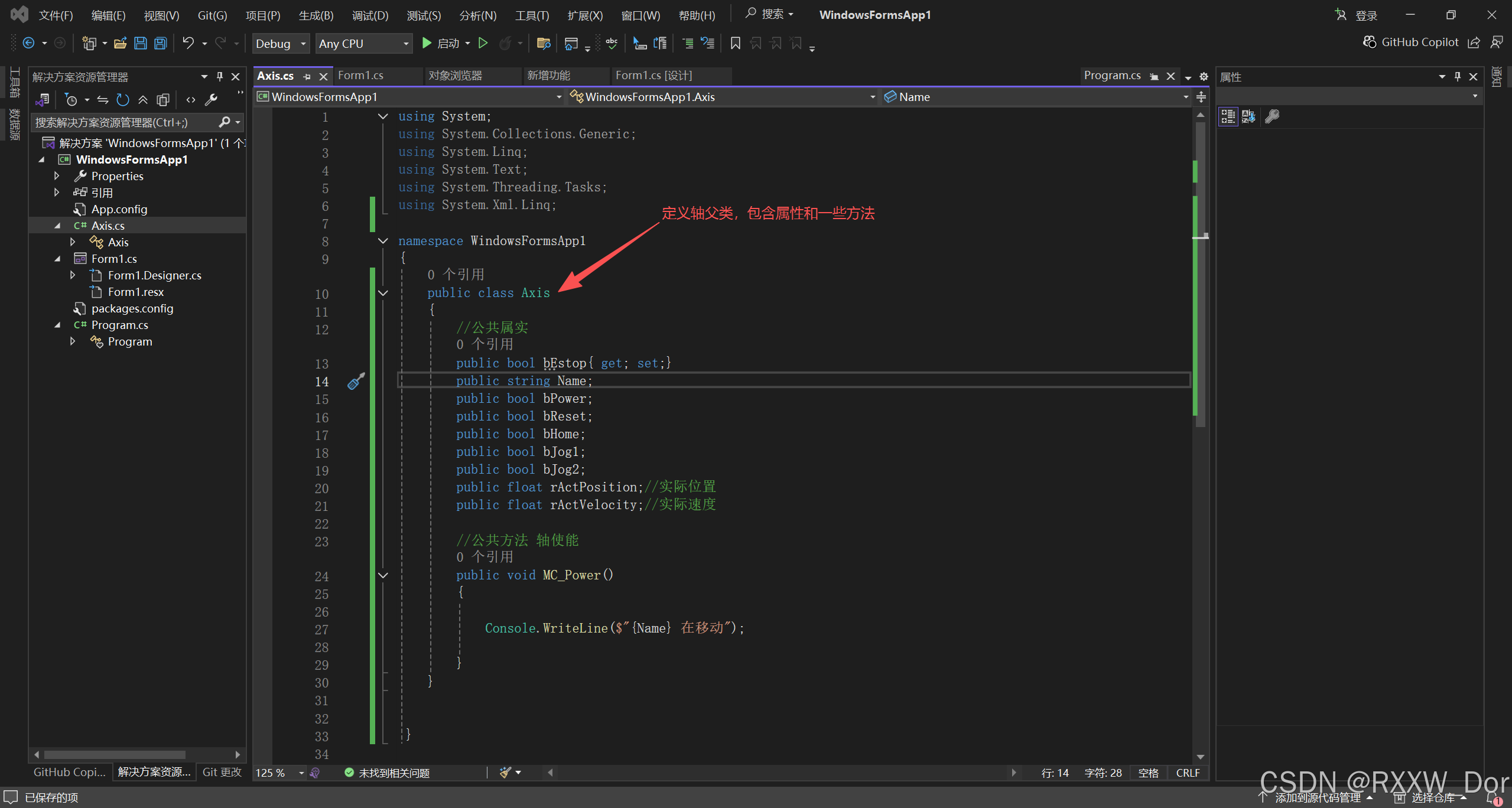Click the Undo toolbar icon

pyautogui.click(x=188, y=43)
